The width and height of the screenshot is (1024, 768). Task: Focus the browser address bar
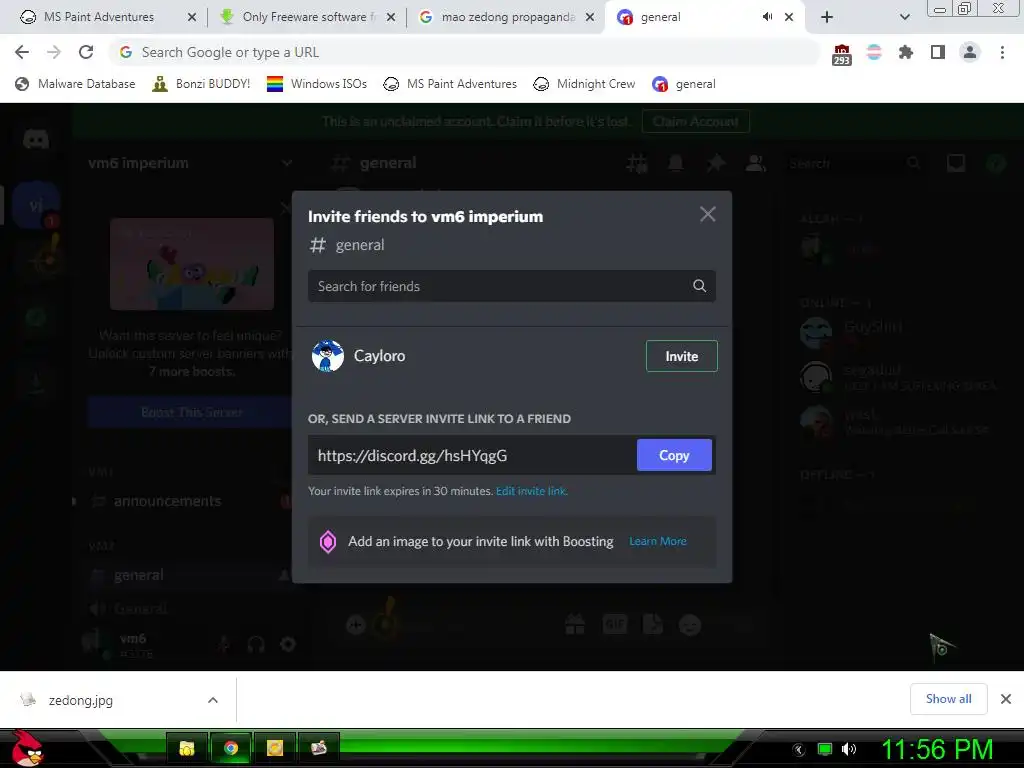[464, 52]
